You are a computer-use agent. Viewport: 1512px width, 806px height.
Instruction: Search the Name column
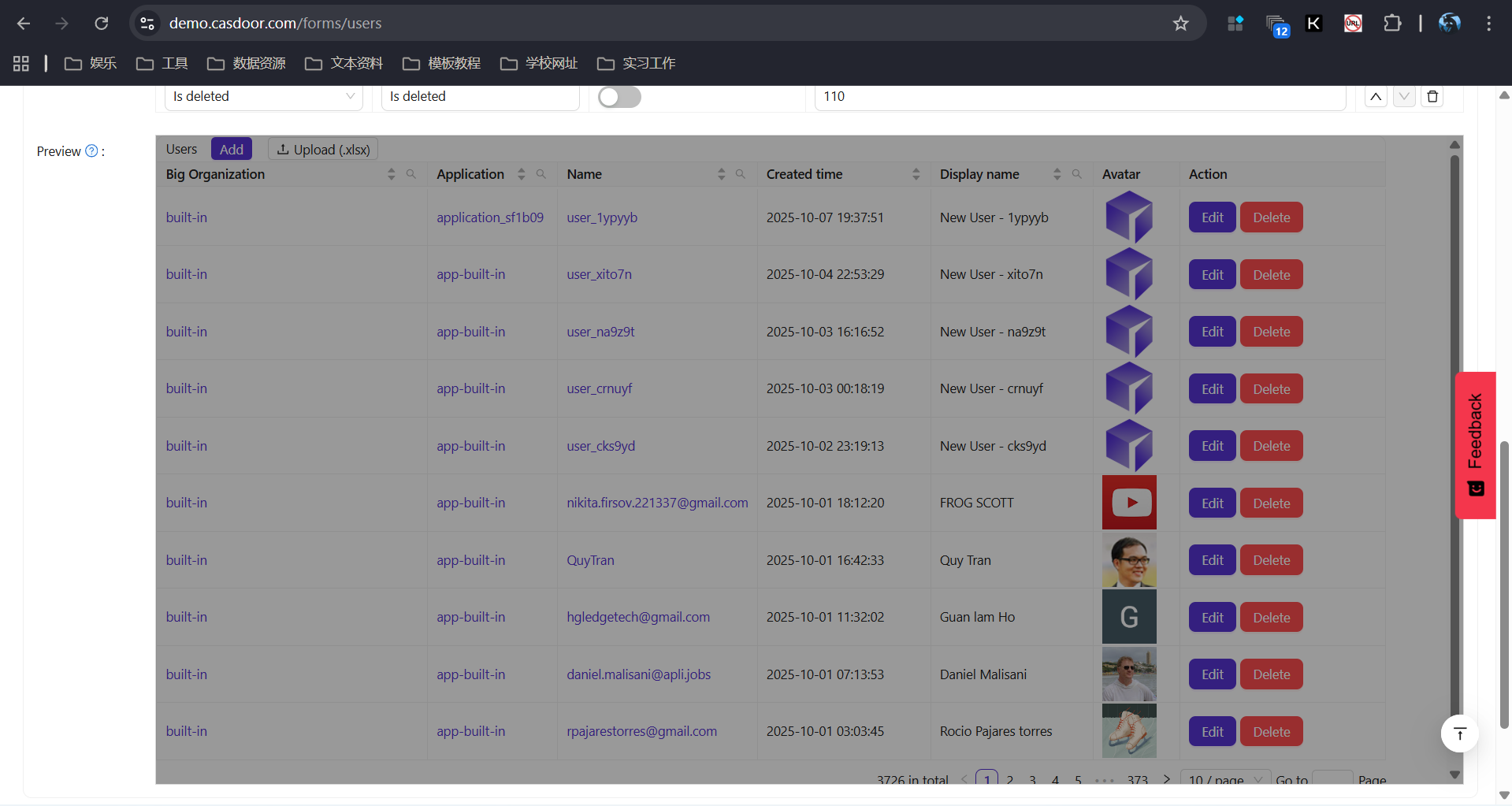tap(741, 174)
